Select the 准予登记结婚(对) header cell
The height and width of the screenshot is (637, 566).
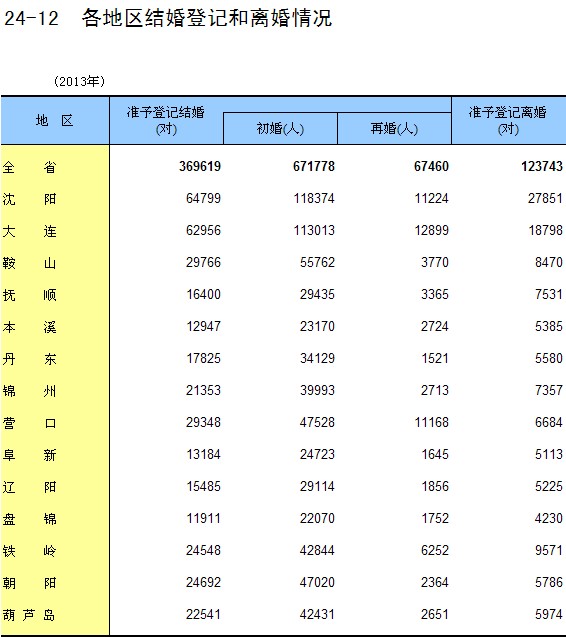point(166,120)
